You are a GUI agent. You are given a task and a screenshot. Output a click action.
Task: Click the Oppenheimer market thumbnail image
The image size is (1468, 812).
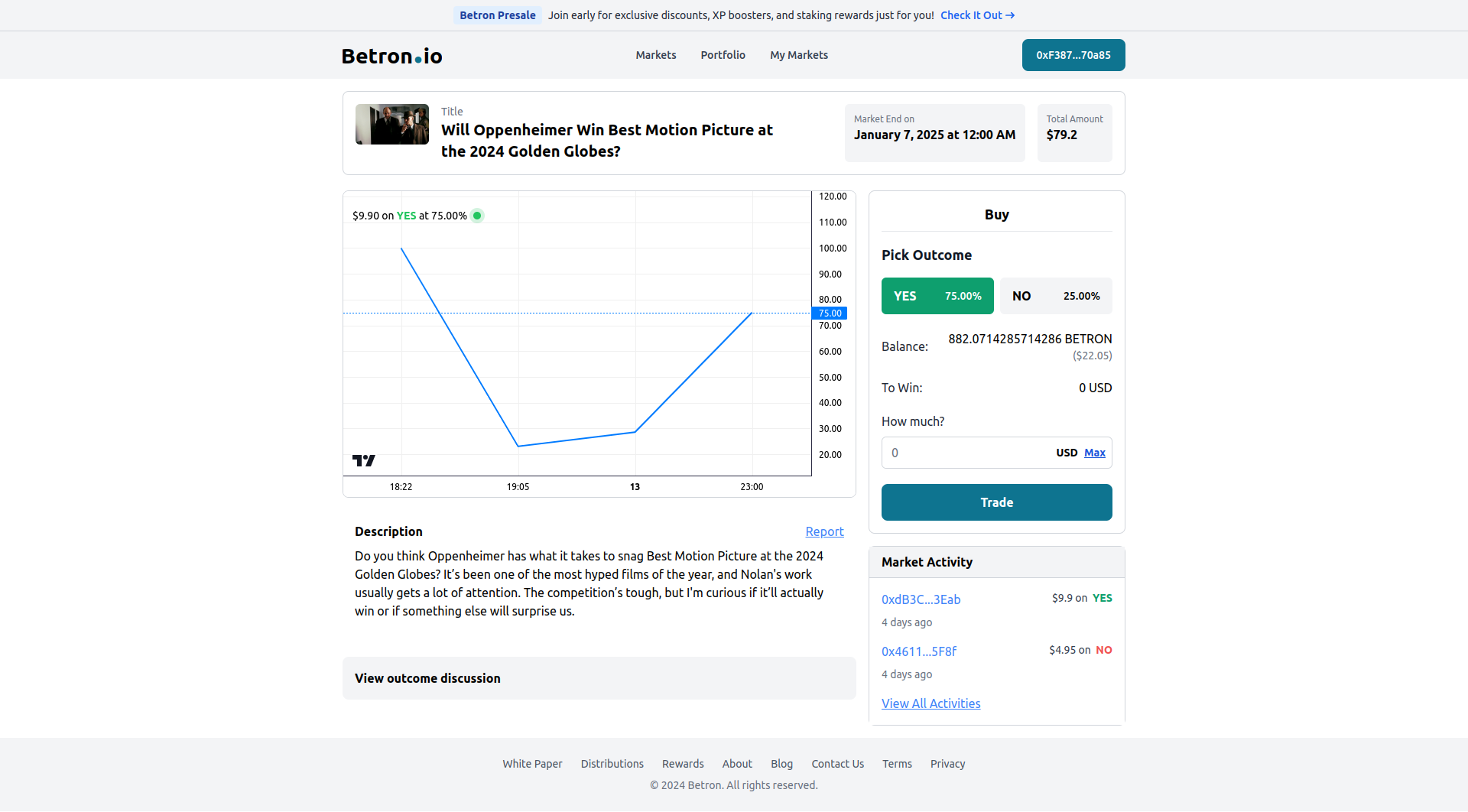click(392, 125)
